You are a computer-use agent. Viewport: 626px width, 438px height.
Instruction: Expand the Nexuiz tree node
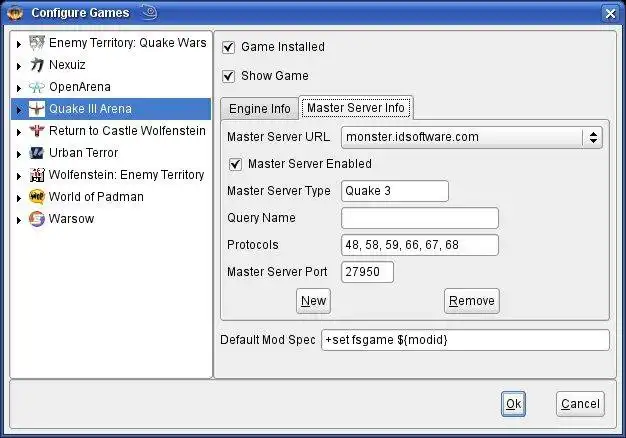[x=19, y=66]
